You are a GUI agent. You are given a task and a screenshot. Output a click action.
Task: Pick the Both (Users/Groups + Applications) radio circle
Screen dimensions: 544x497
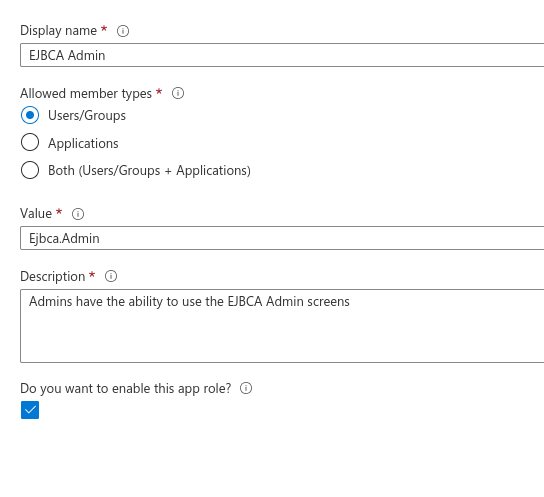[x=30, y=170]
